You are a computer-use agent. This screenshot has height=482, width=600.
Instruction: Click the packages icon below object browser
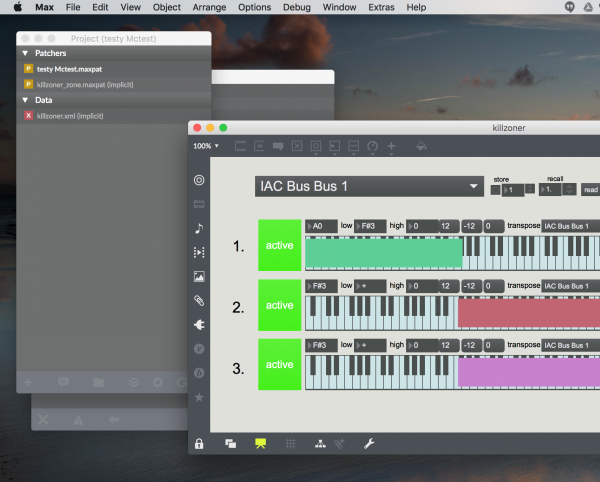click(199, 204)
